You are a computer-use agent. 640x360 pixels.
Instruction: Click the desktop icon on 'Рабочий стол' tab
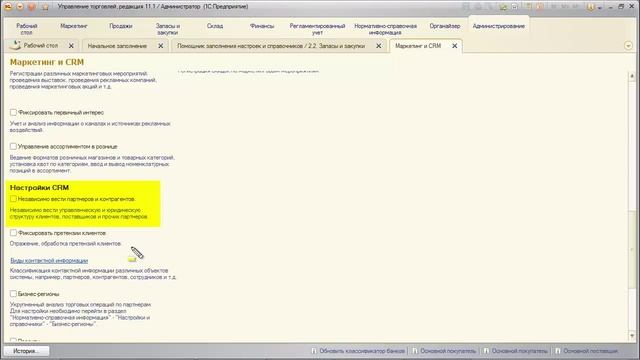coord(15,45)
